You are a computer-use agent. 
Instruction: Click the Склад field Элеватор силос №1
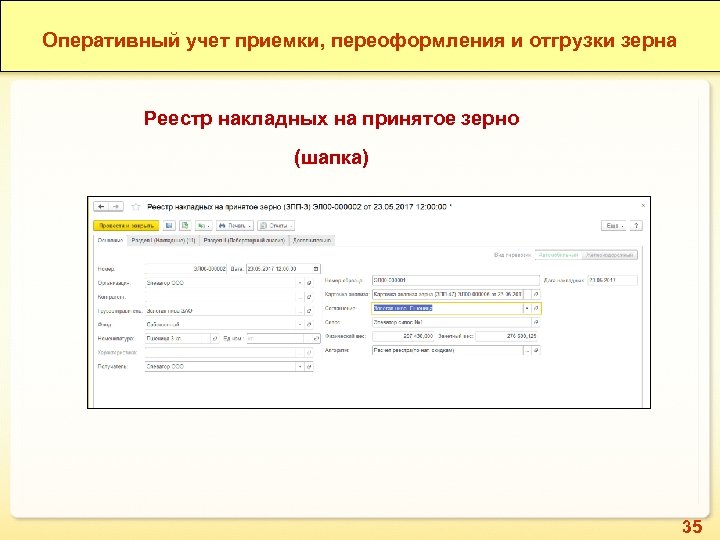(451, 322)
